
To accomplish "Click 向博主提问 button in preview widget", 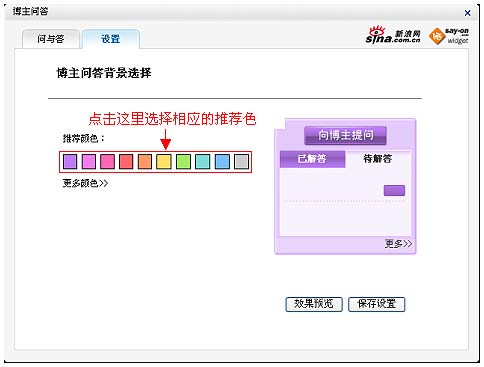I will 345,136.
